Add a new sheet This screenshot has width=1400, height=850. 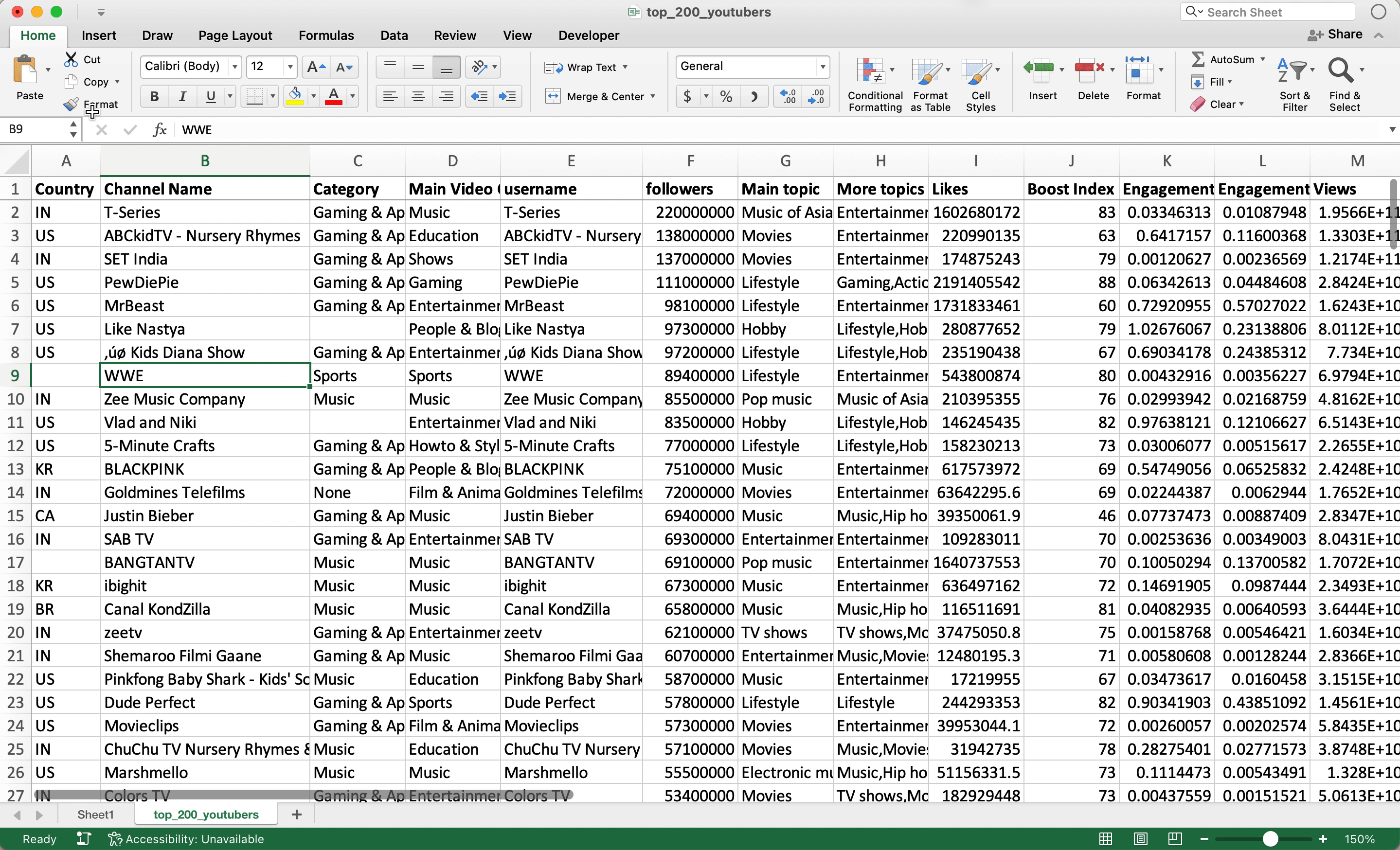point(296,814)
